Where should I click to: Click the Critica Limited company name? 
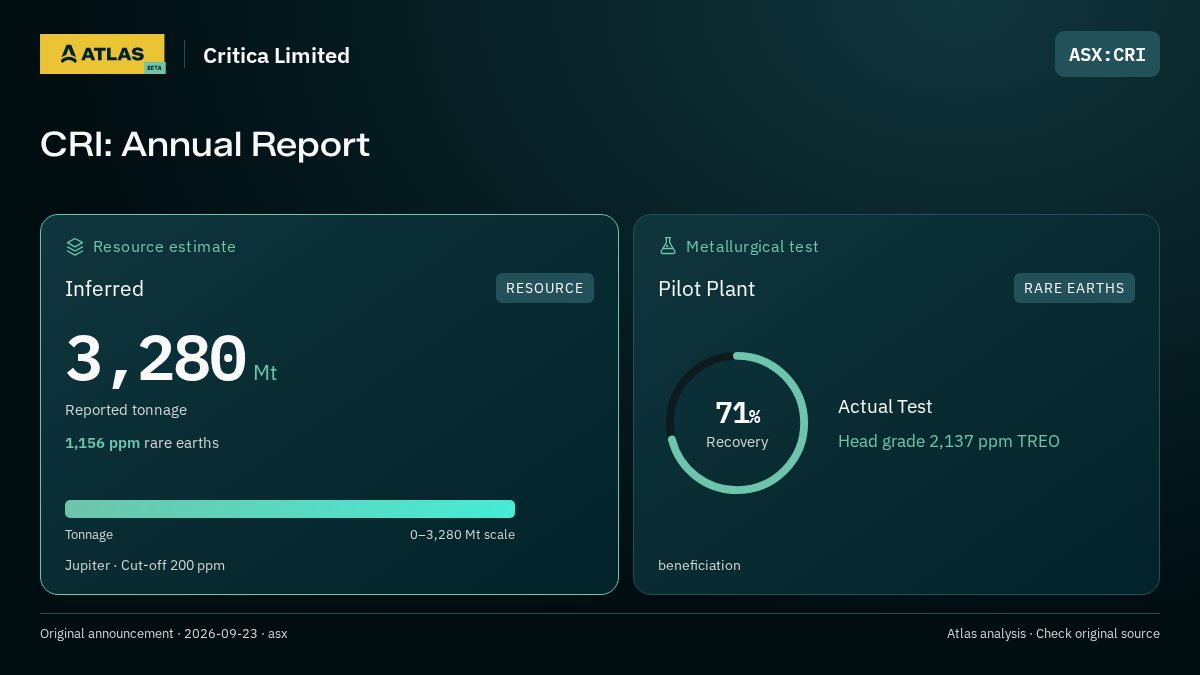pos(276,56)
